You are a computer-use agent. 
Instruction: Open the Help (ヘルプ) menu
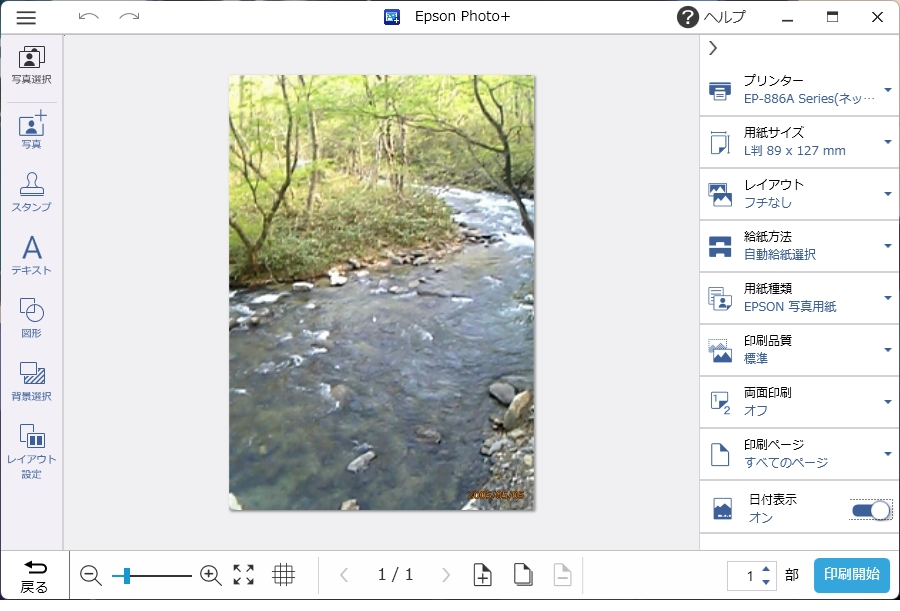tap(711, 17)
